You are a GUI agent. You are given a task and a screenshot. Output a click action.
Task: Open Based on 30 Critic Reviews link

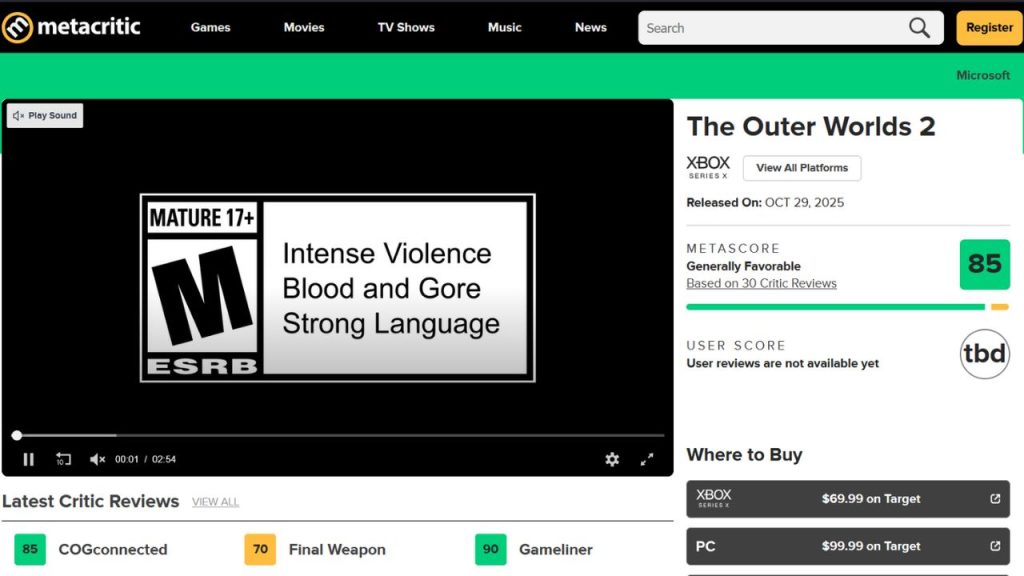click(x=761, y=283)
